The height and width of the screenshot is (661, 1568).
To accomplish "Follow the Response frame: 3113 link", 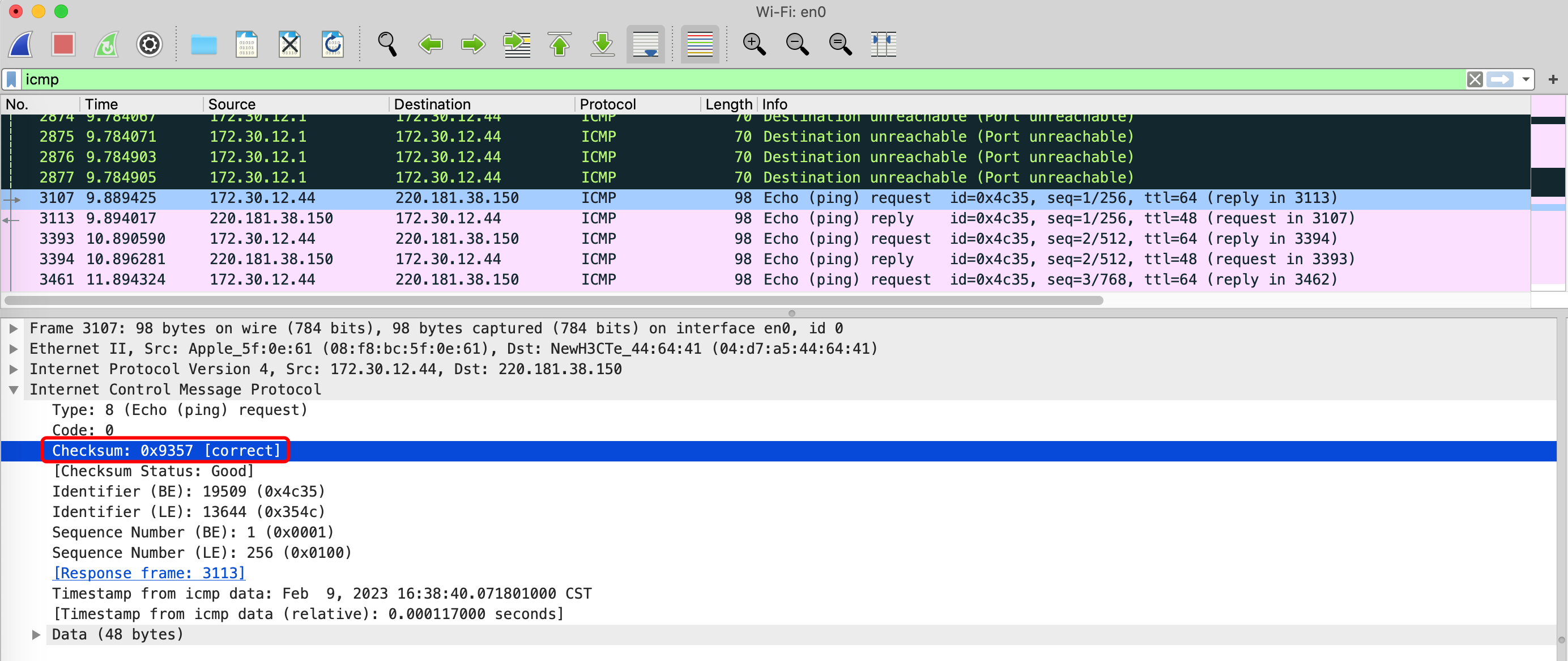I will coord(149,573).
